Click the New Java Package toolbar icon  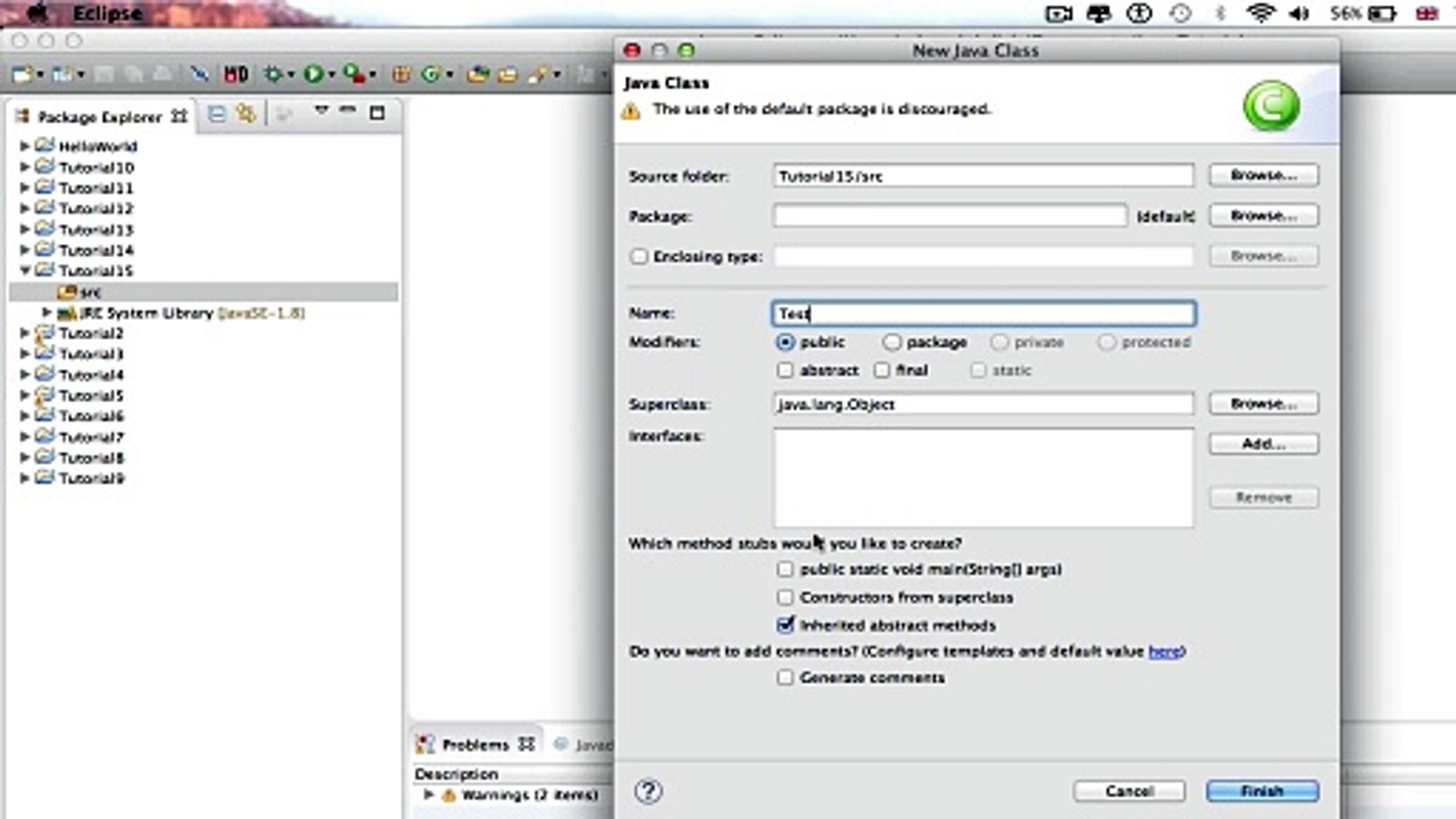tap(401, 74)
